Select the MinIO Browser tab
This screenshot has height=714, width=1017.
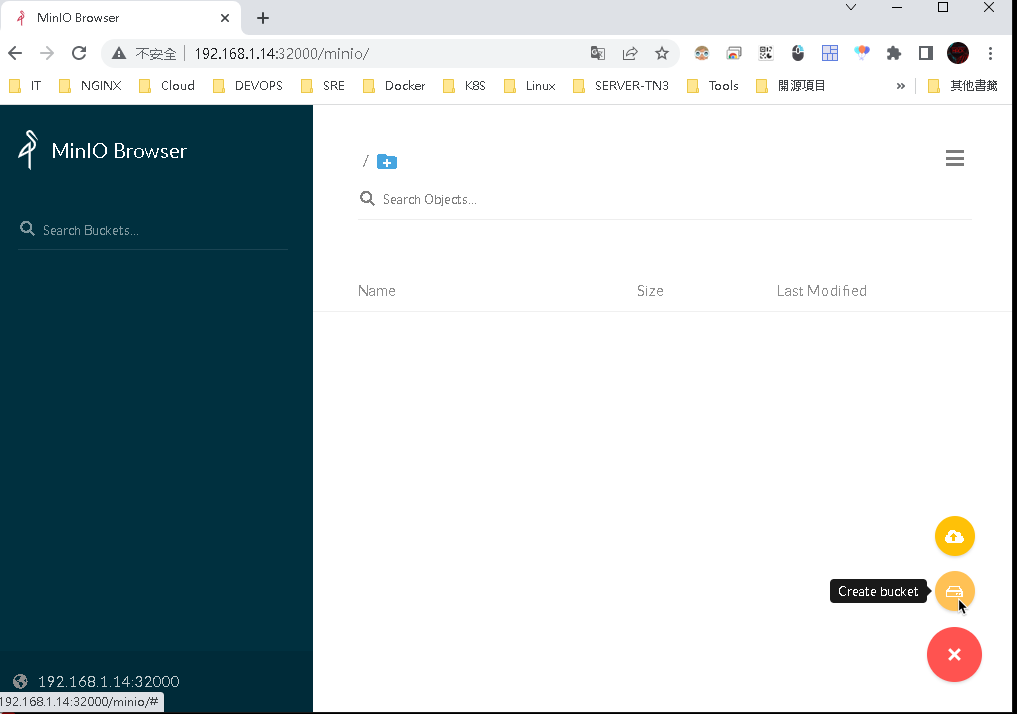(121, 18)
